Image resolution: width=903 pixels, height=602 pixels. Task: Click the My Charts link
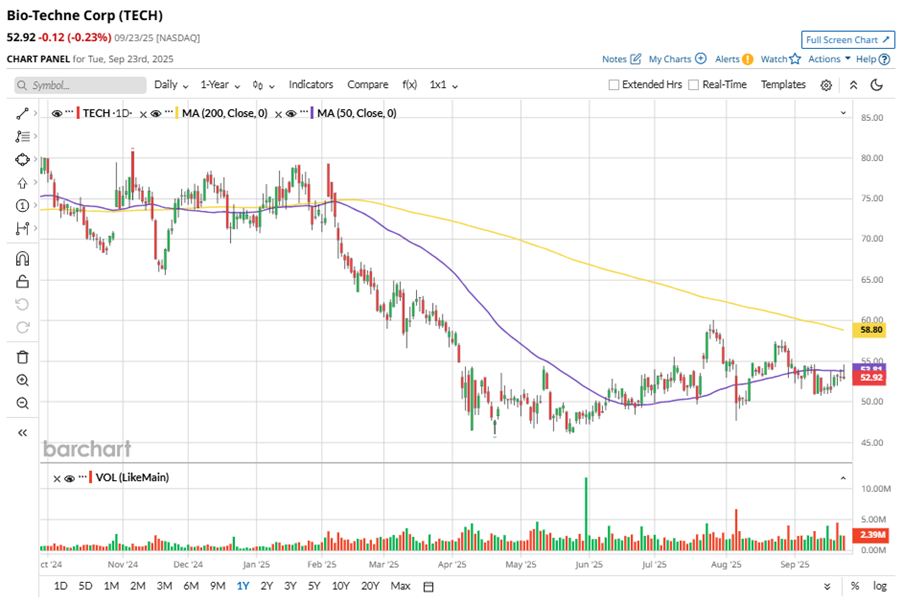point(670,59)
